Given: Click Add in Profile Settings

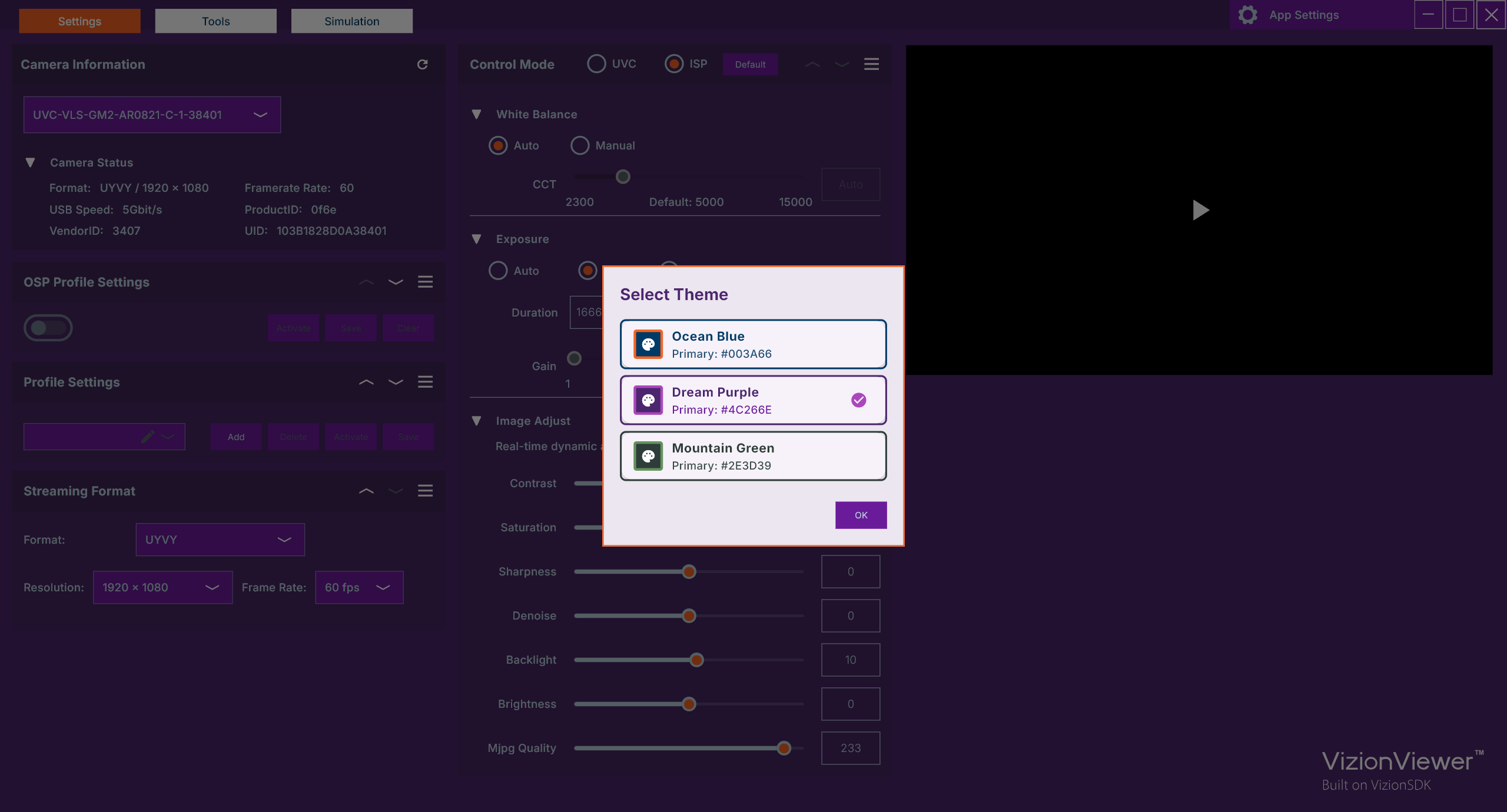Looking at the screenshot, I should 235,437.
